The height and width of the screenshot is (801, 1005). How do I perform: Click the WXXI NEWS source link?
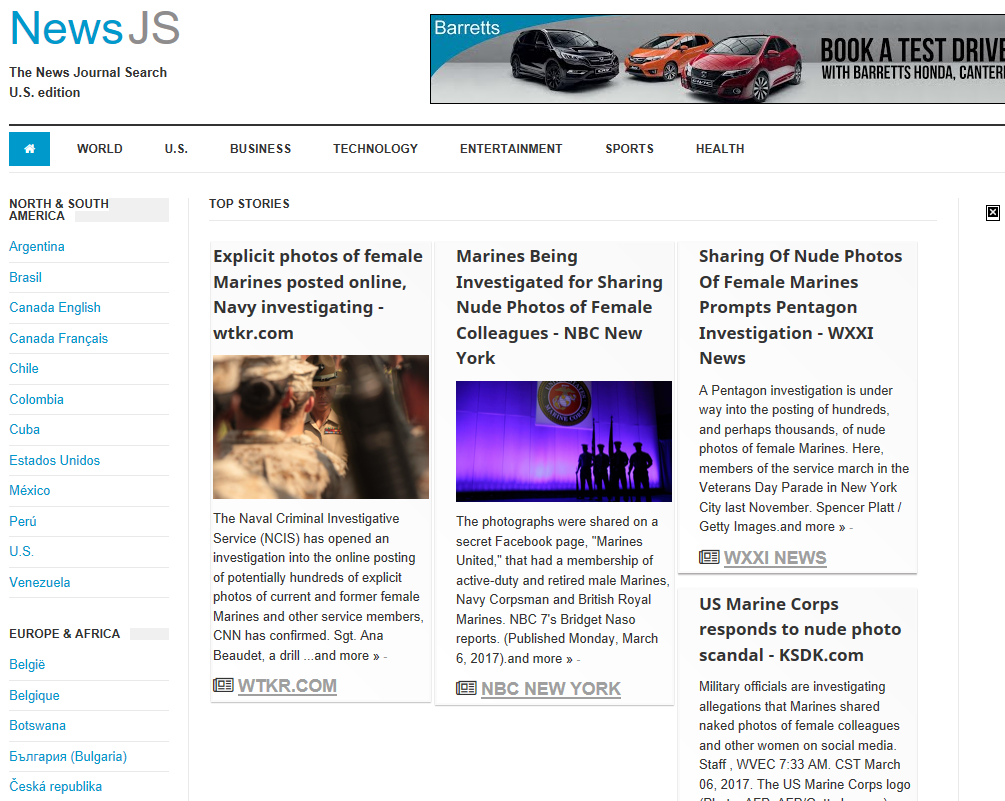click(x=775, y=557)
